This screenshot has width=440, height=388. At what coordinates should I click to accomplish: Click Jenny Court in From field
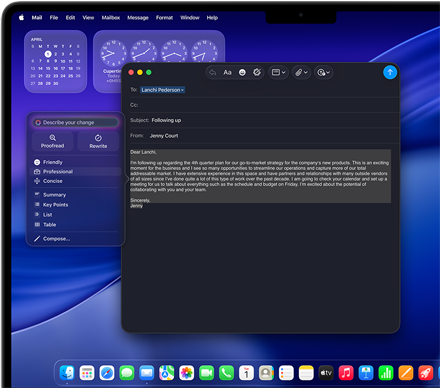[164, 136]
